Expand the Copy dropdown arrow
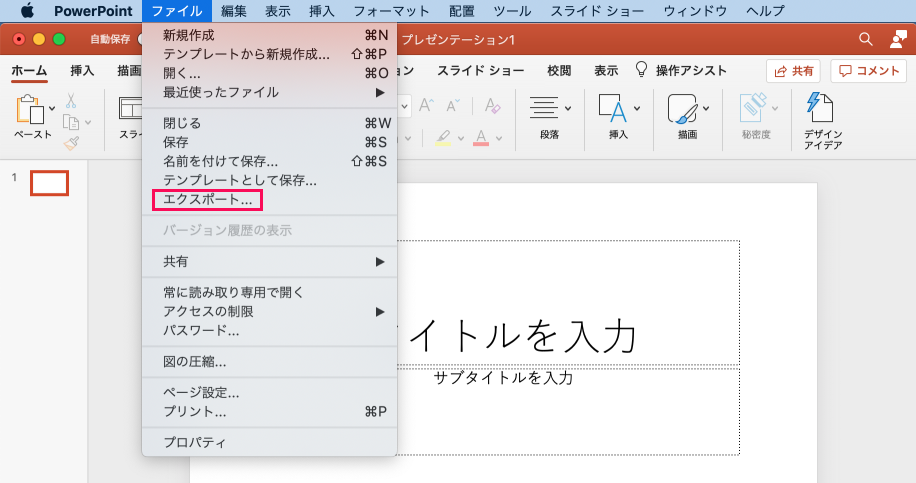This screenshot has height=483, width=916. 88,123
